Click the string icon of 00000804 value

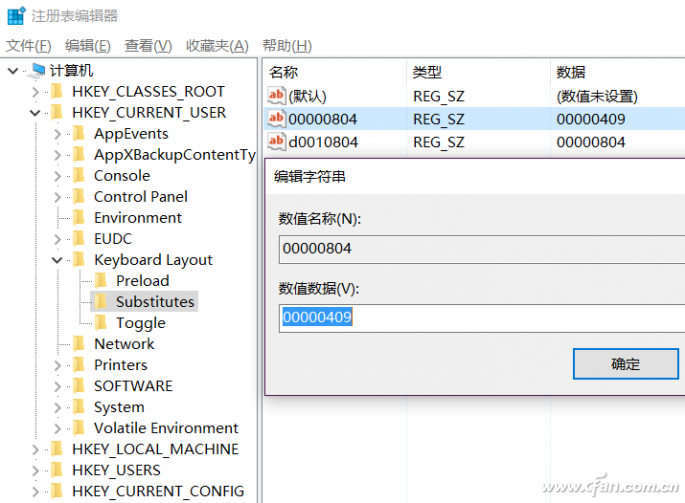276,118
